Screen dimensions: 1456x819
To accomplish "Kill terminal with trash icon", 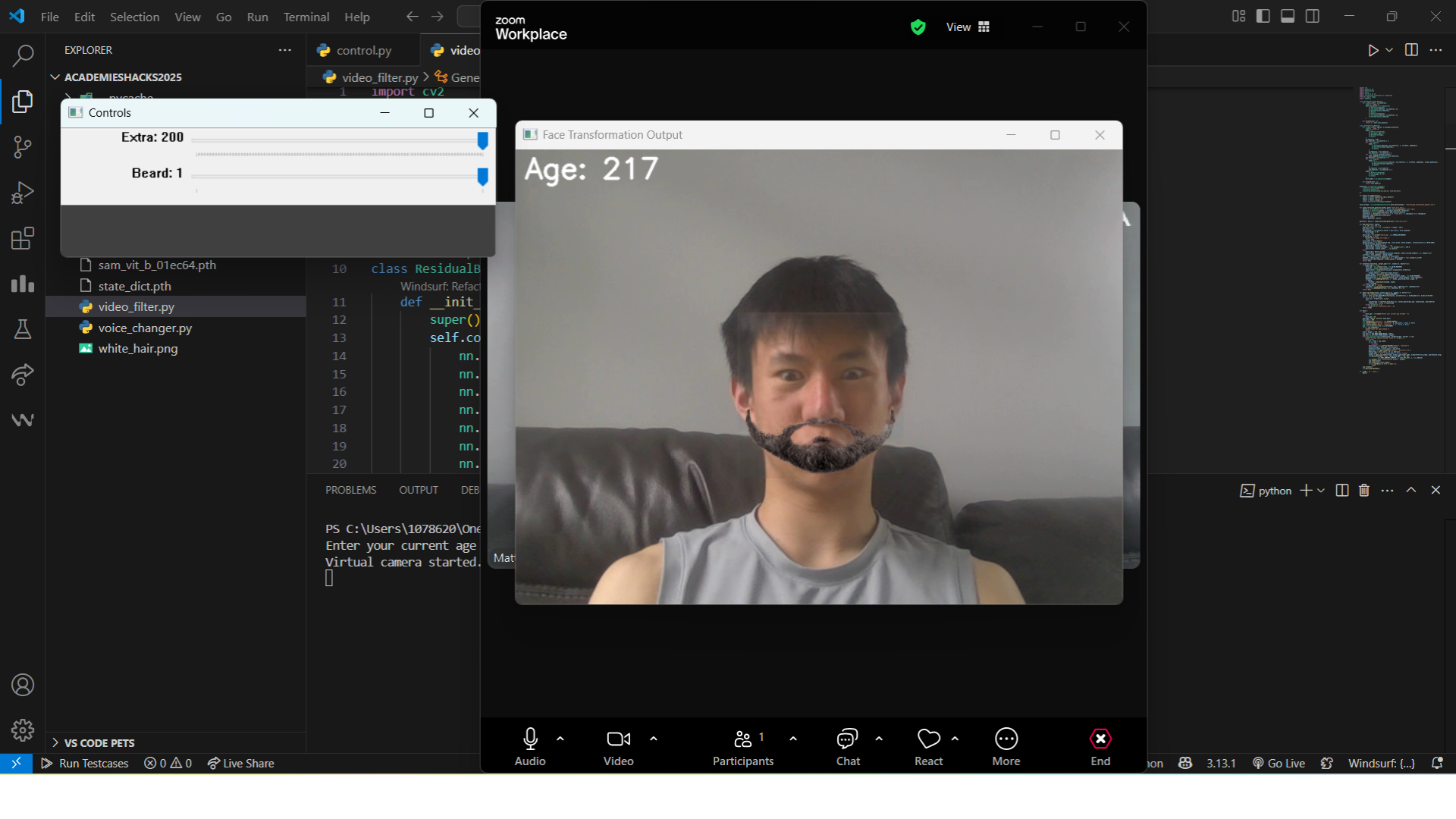I will pos(1364,491).
